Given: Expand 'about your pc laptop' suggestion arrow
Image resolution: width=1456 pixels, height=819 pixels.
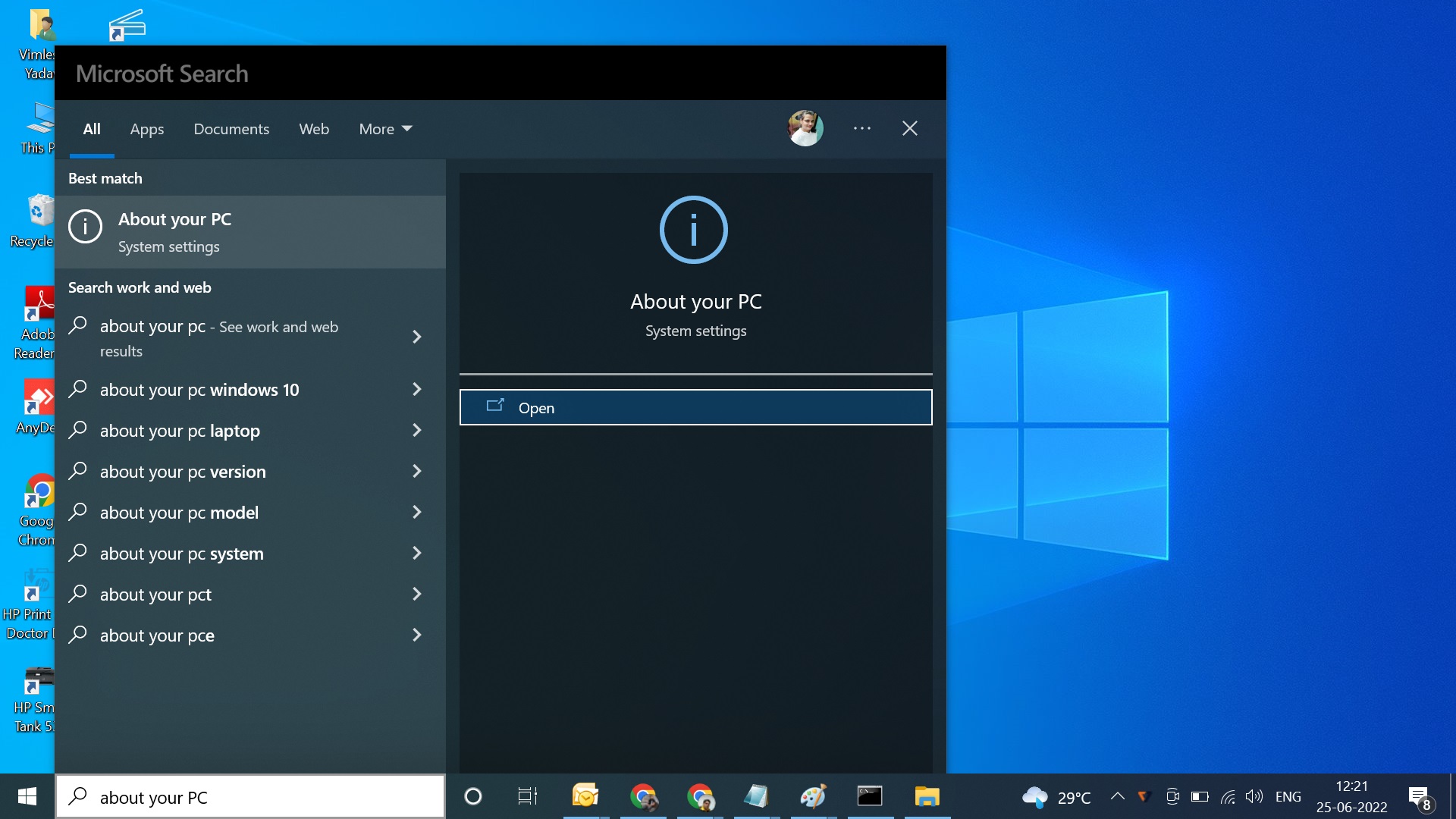Looking at the screenshot, I should (416, 430).
